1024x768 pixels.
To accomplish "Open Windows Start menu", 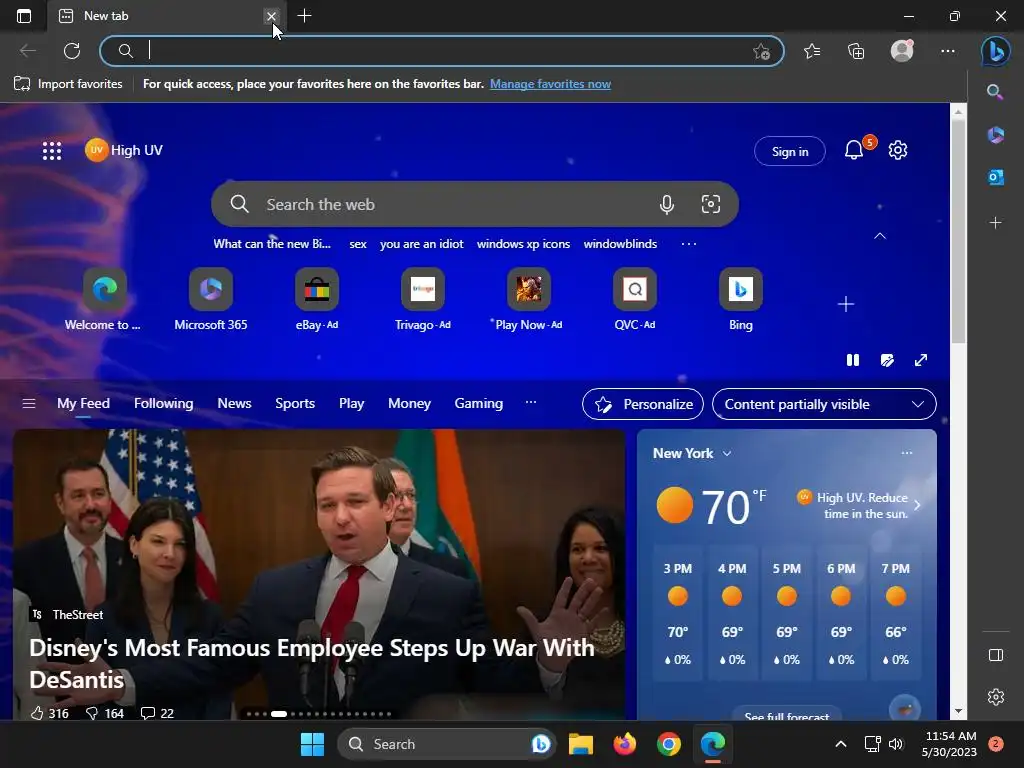I will [x=312, y=744].
